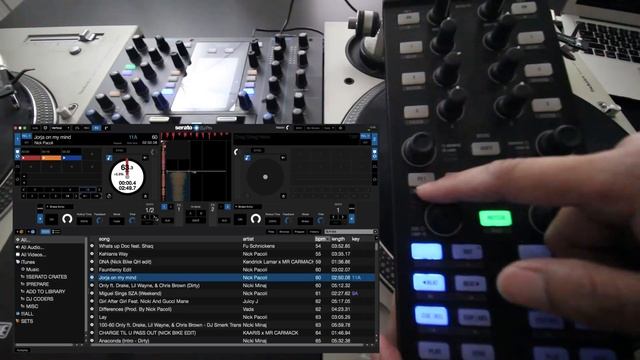Turn on left FX unit ON button

tap(51, 220)
